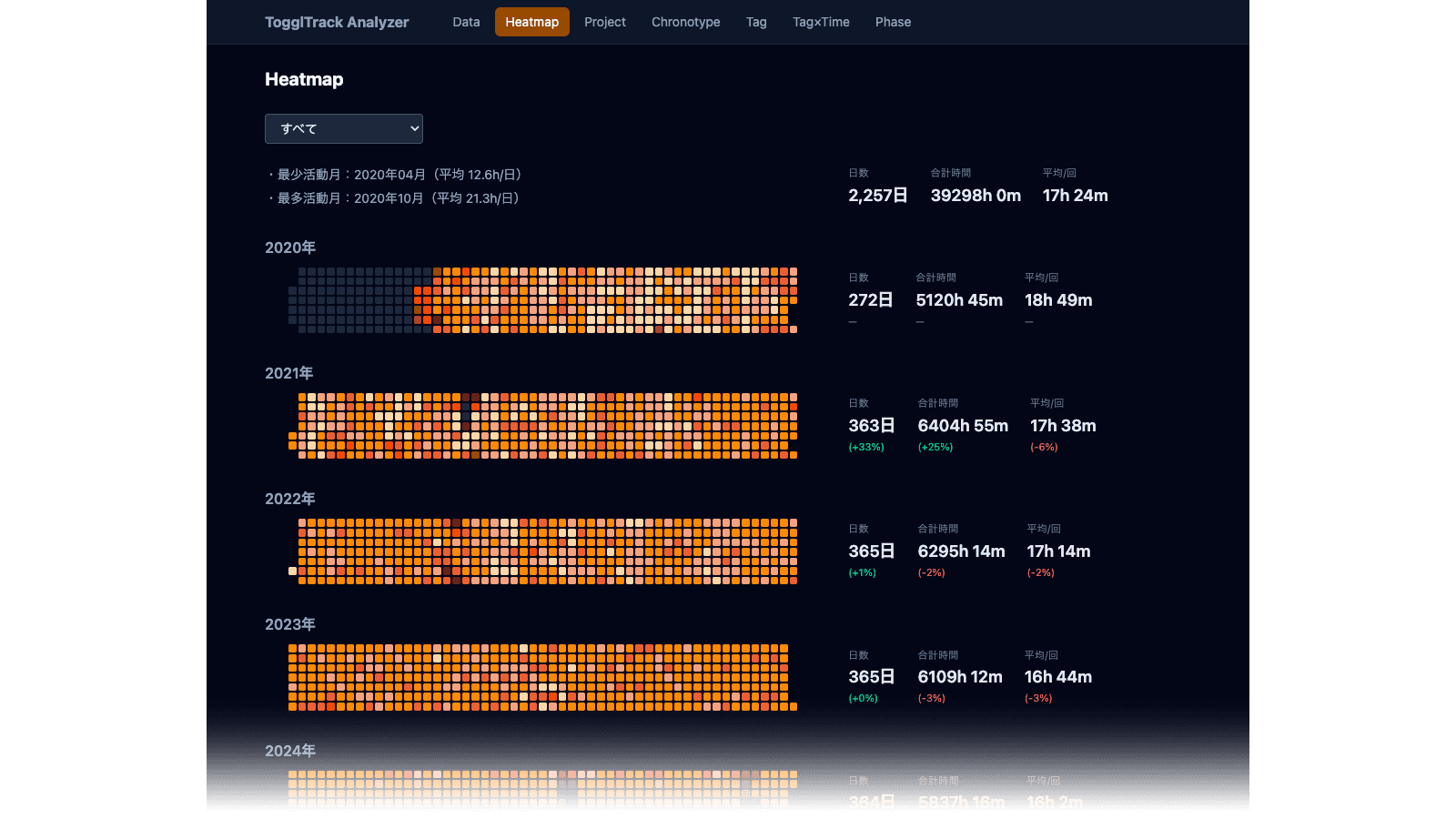The width and height of the screenshot is (1456, 819).
Task: Click the overall total 39298h 0m stat
Action: (976, 195)
